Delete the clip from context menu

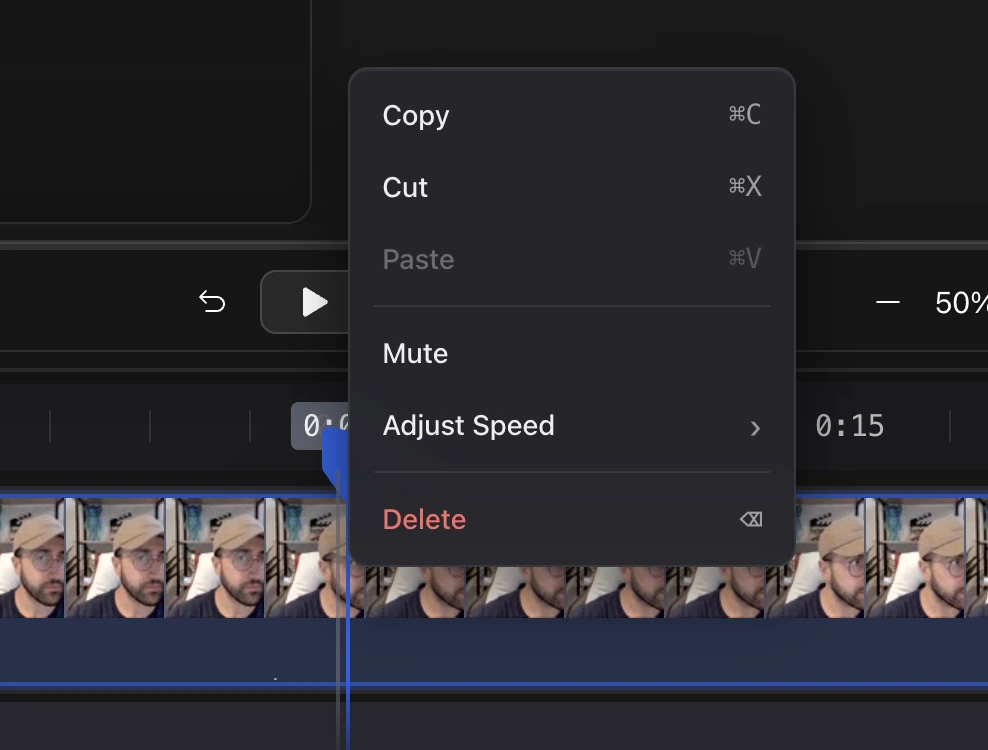(x=572, y=519)
